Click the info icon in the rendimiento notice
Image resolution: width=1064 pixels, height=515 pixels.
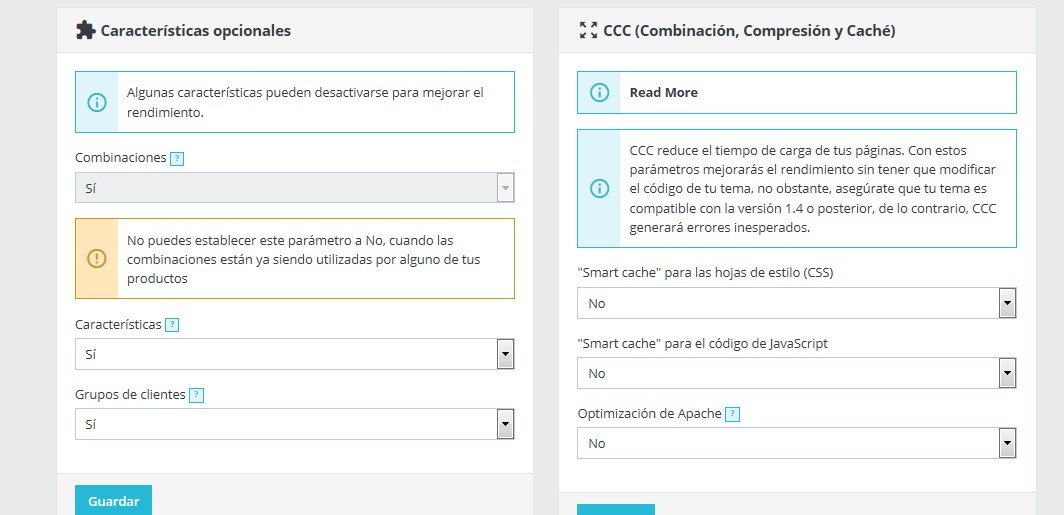point(97,101)
